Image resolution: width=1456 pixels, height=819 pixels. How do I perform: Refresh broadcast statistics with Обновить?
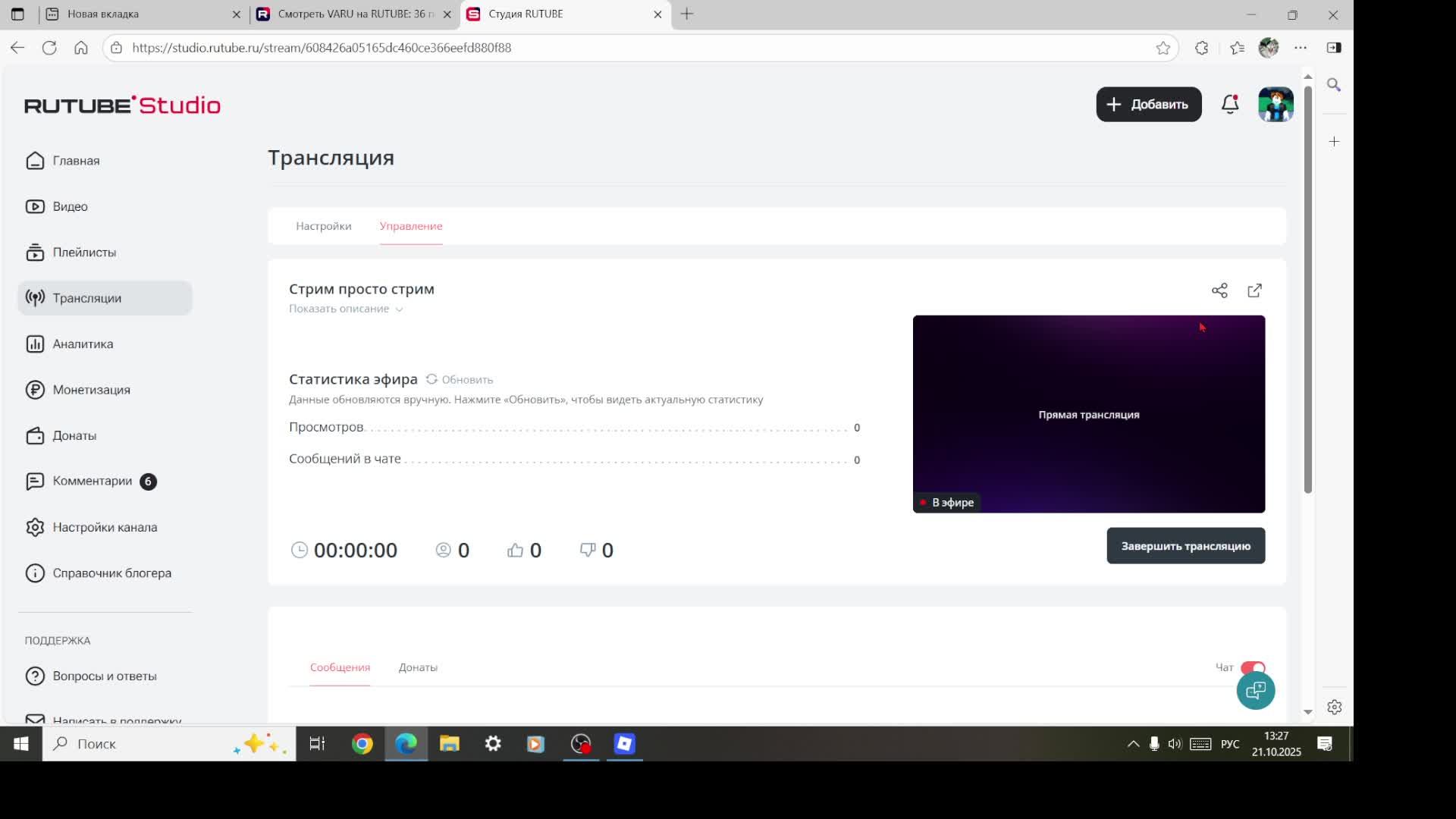tap(460, 379)
